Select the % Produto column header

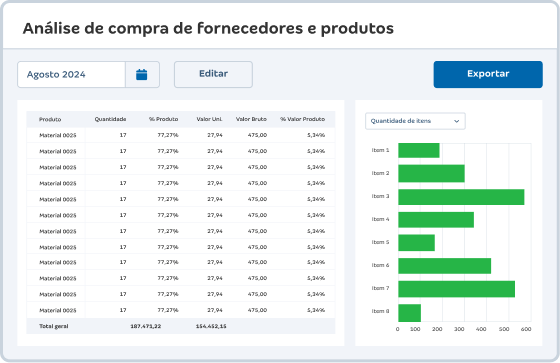[164, 119]
